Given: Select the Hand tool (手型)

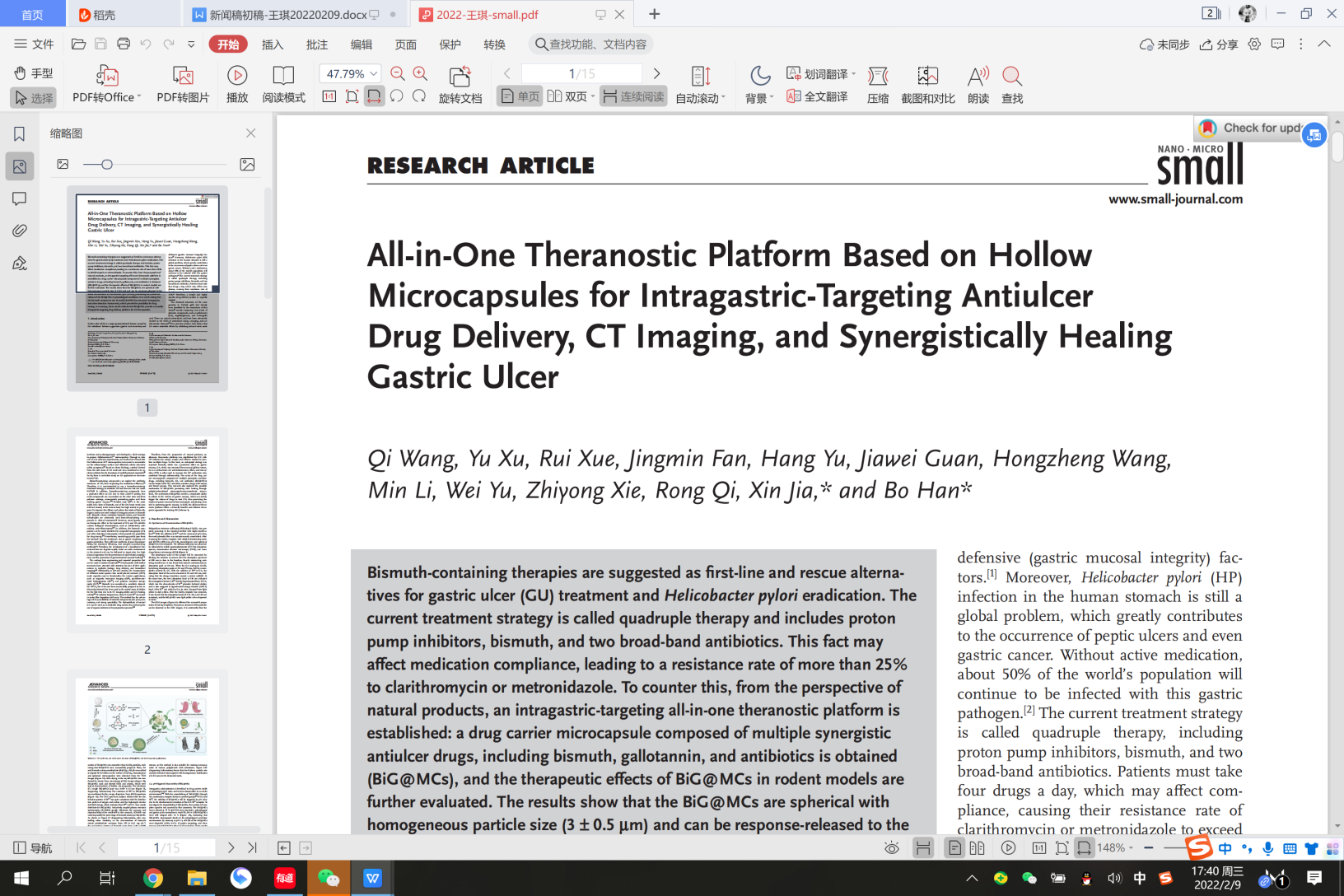Looking at the screenshot, I should tap(34, 73).
